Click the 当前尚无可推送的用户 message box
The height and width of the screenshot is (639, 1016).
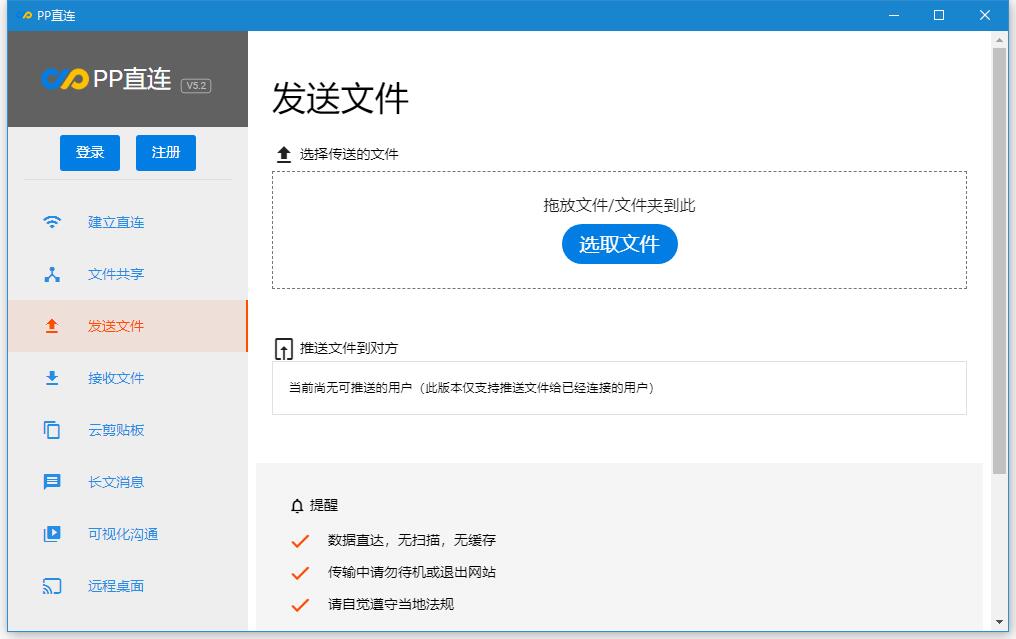point(619,388)
